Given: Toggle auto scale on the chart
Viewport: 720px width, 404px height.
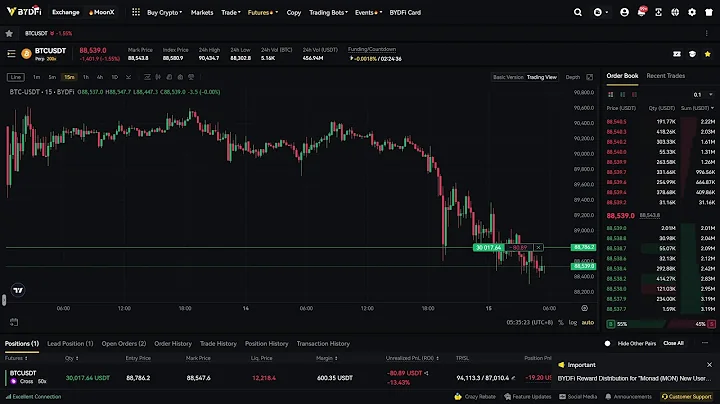Looking at the screenshot, I should pyautogui.click(x=588, y=322).
